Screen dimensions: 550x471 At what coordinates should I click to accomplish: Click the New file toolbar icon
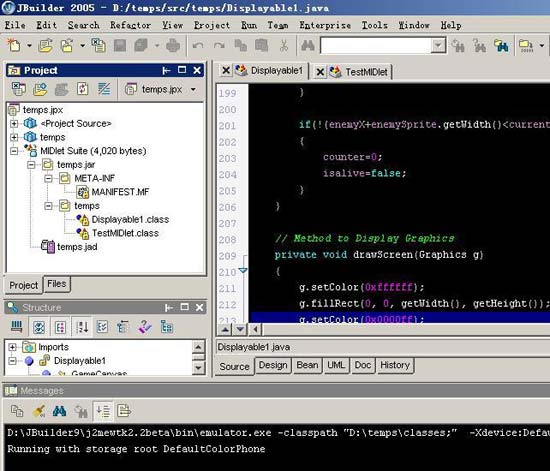coord(14,45)
